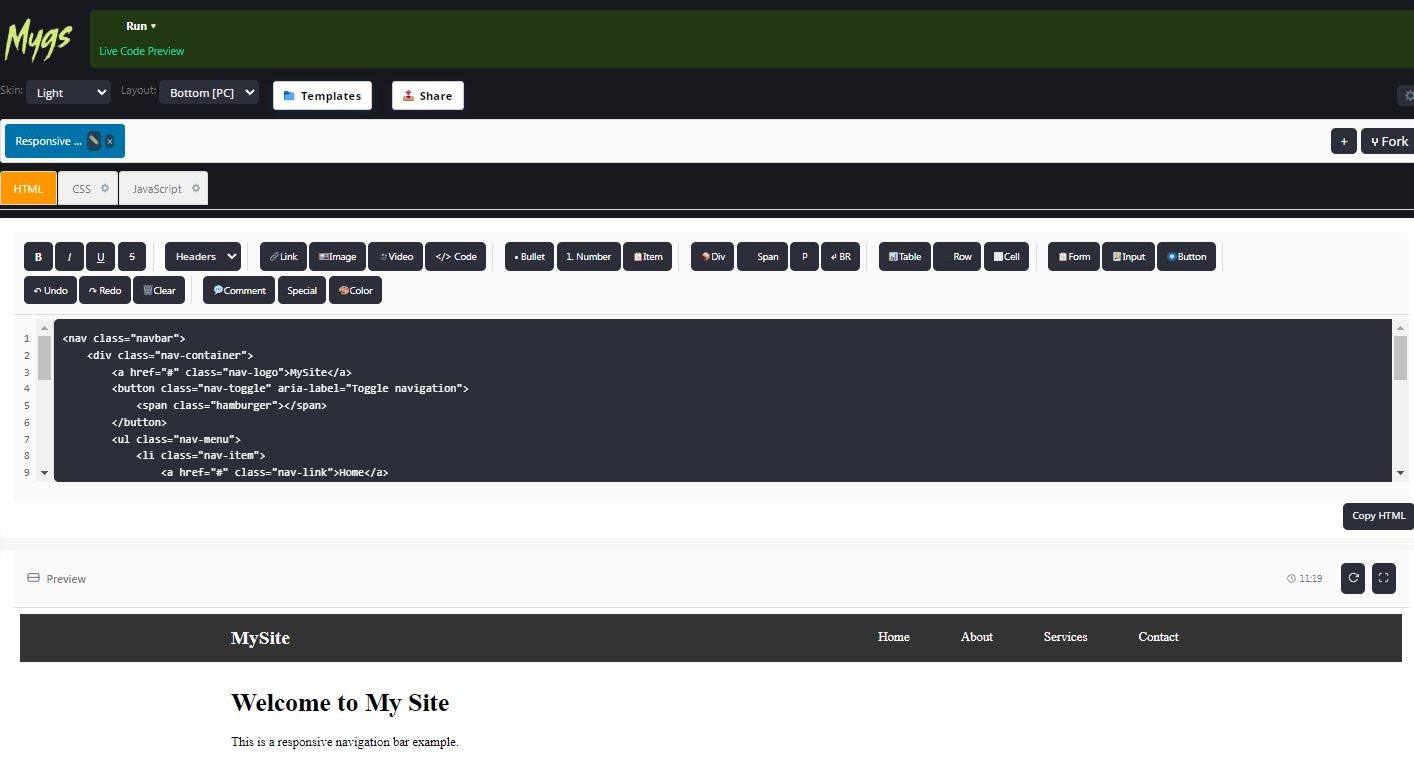Insert an Input element
The width and height of the screenshot is (1414, 783).
pyautogui.click(x=1128, y=257)
